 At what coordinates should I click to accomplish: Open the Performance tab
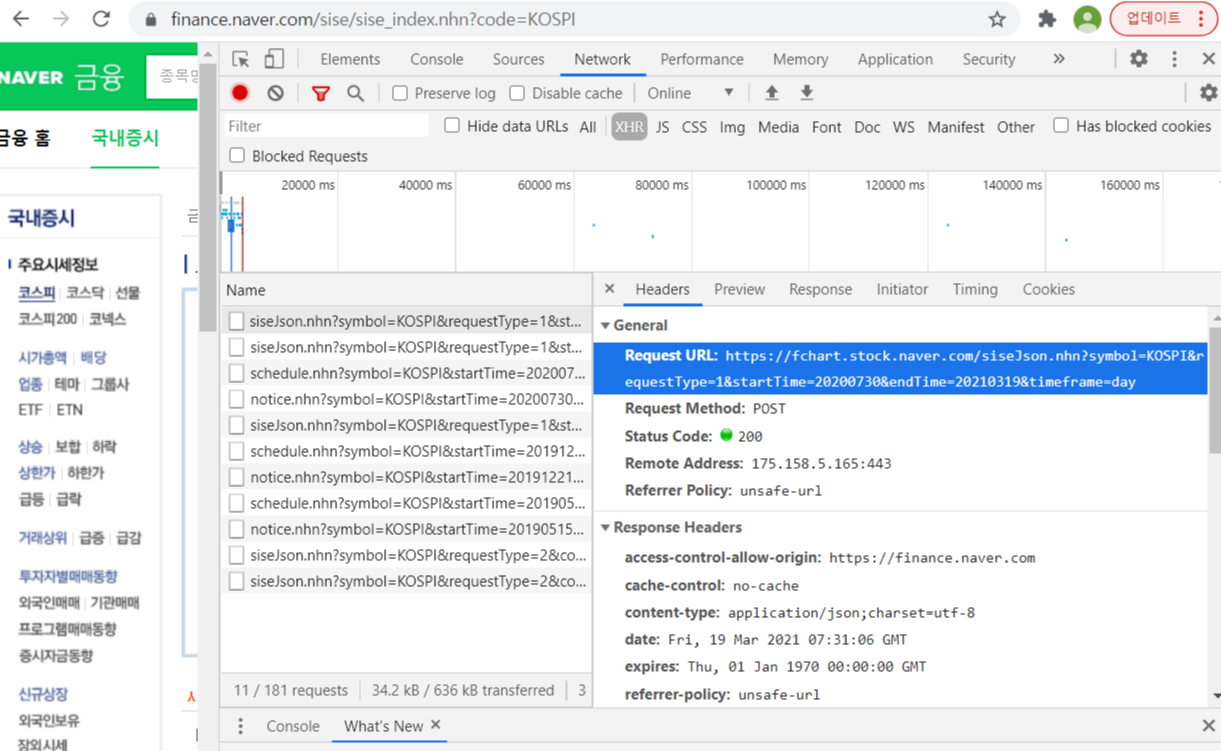point(702,59)
